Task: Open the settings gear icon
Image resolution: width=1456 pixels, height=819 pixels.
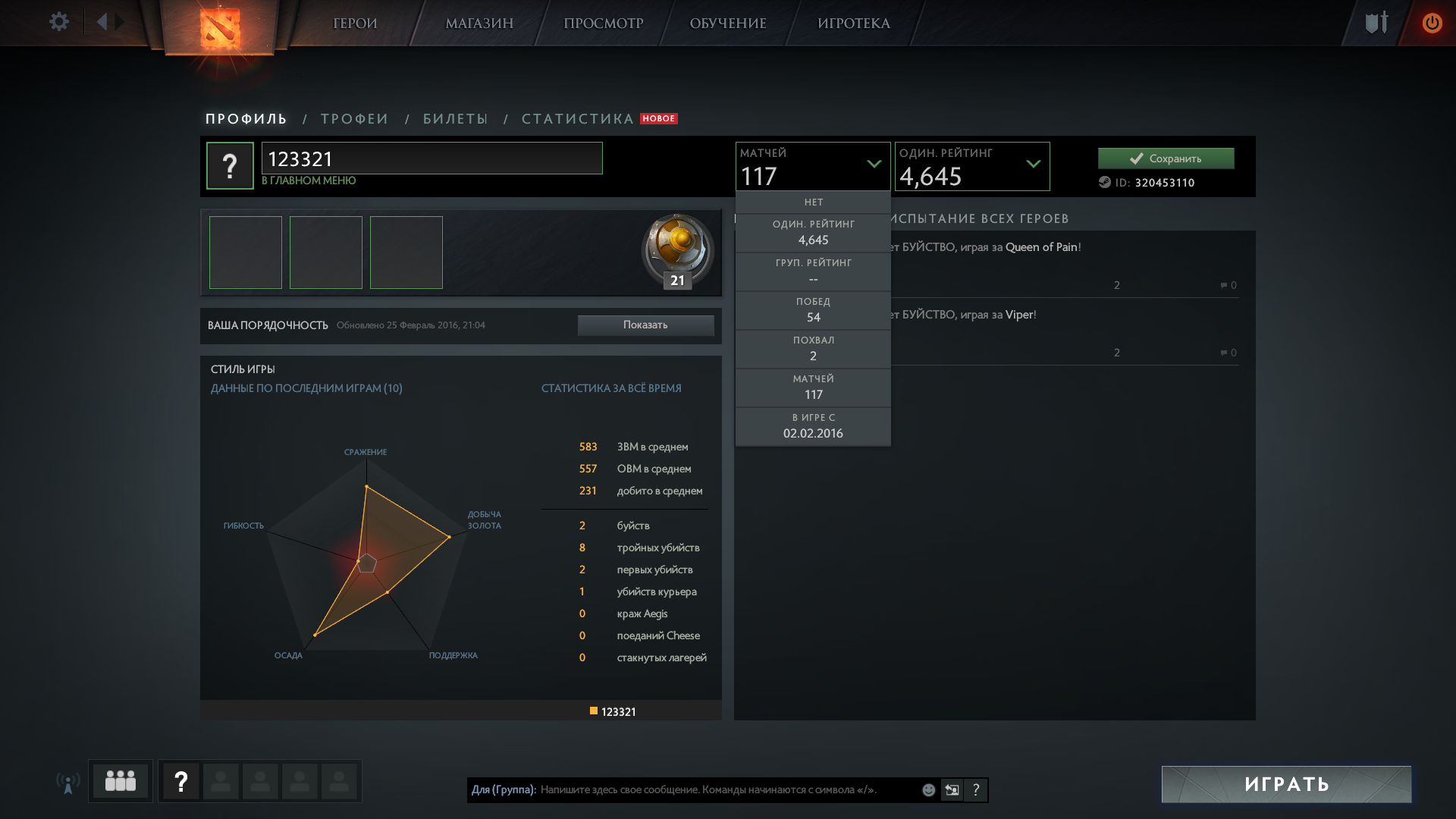Action: (x=59, y=22)
